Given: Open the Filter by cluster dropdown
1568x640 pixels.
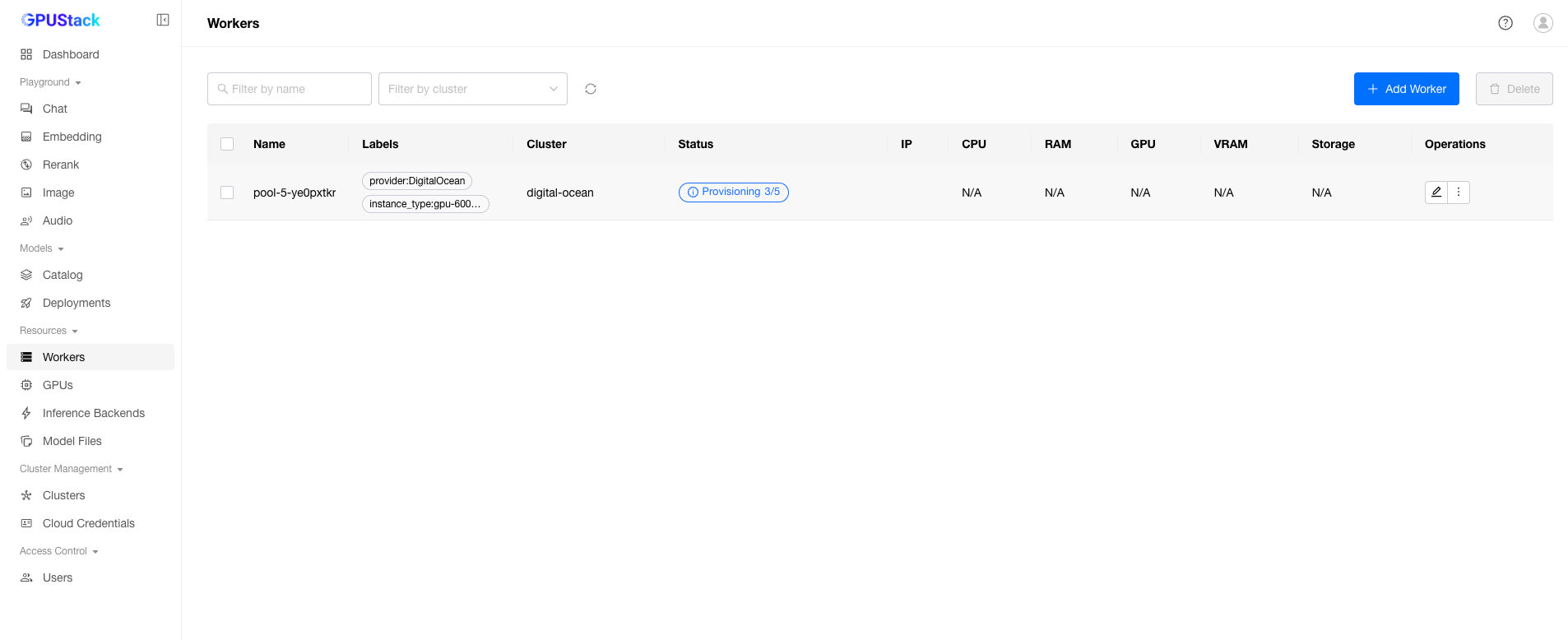Looking at the screenshot, I should pos(472,89).
